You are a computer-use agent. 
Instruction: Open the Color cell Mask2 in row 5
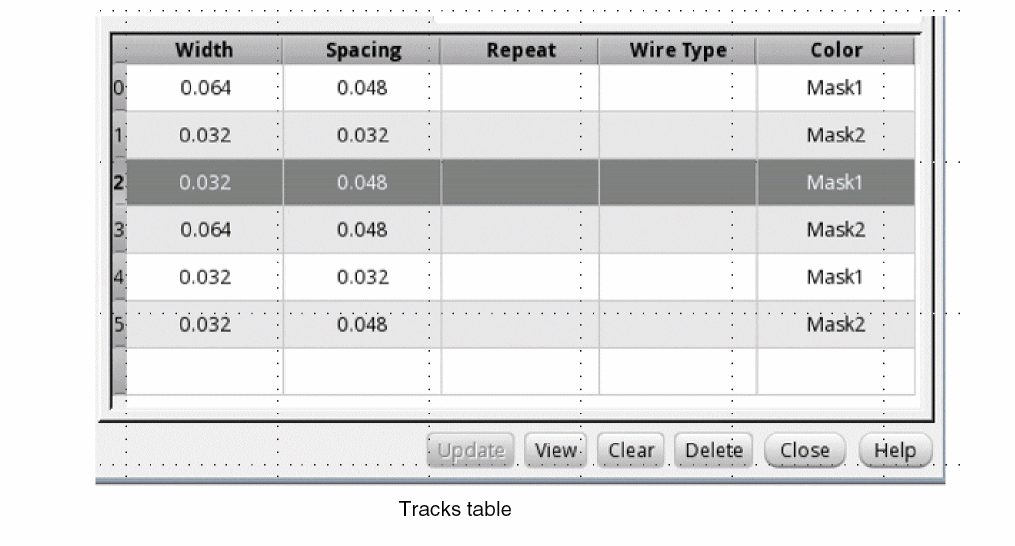(836, 324)
